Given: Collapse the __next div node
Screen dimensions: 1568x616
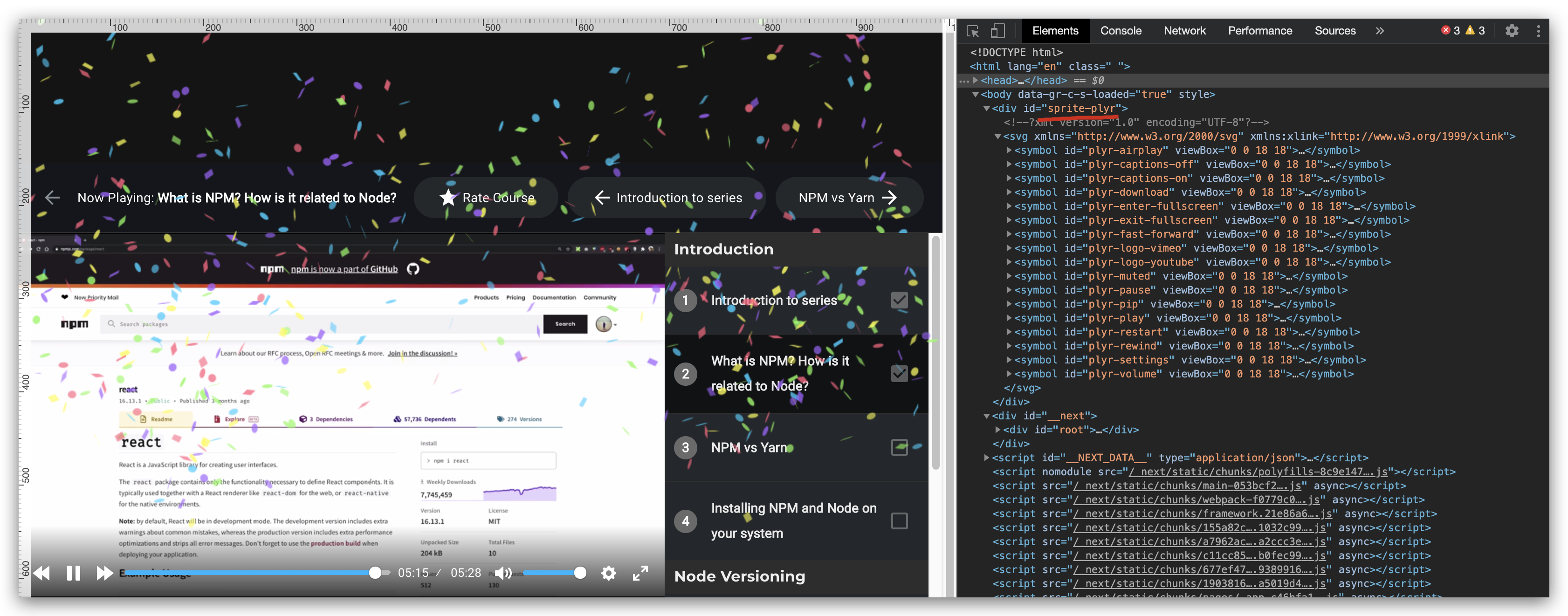Looking at the screenshot, I should tap(987, 417).
